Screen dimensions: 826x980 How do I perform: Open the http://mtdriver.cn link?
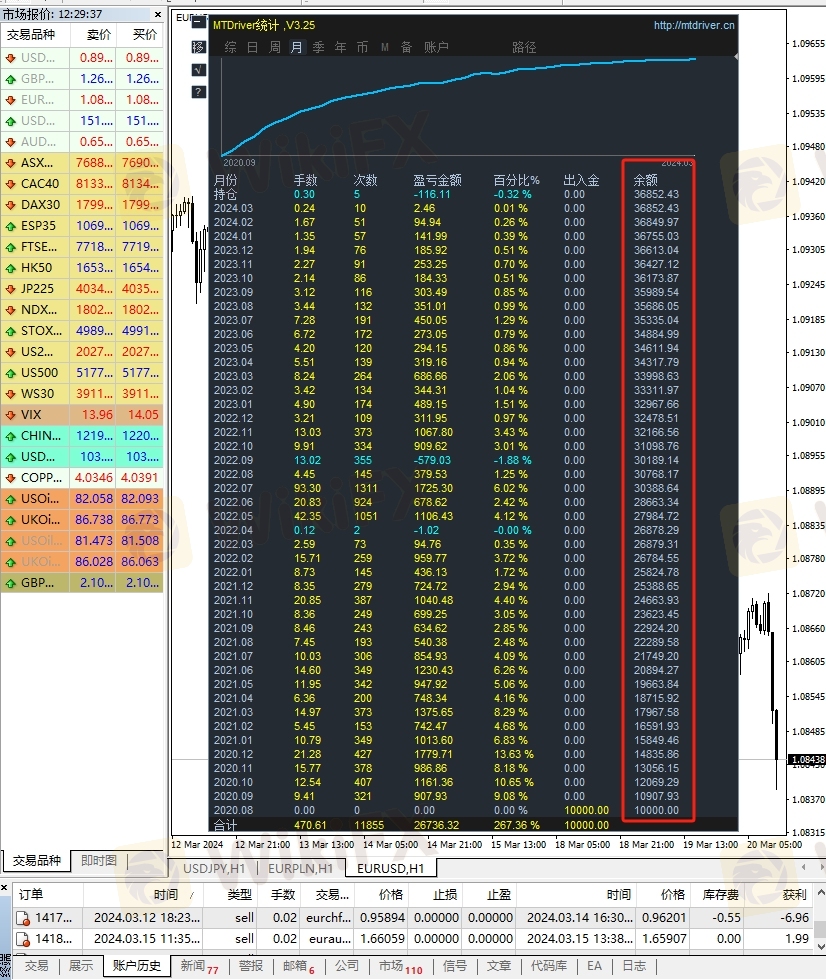point(694,26)
